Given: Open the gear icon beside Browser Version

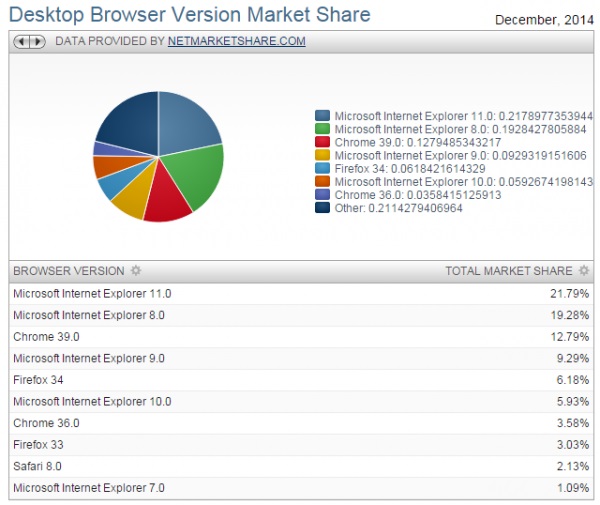Looking at the screenshot, I should point(136,270).
